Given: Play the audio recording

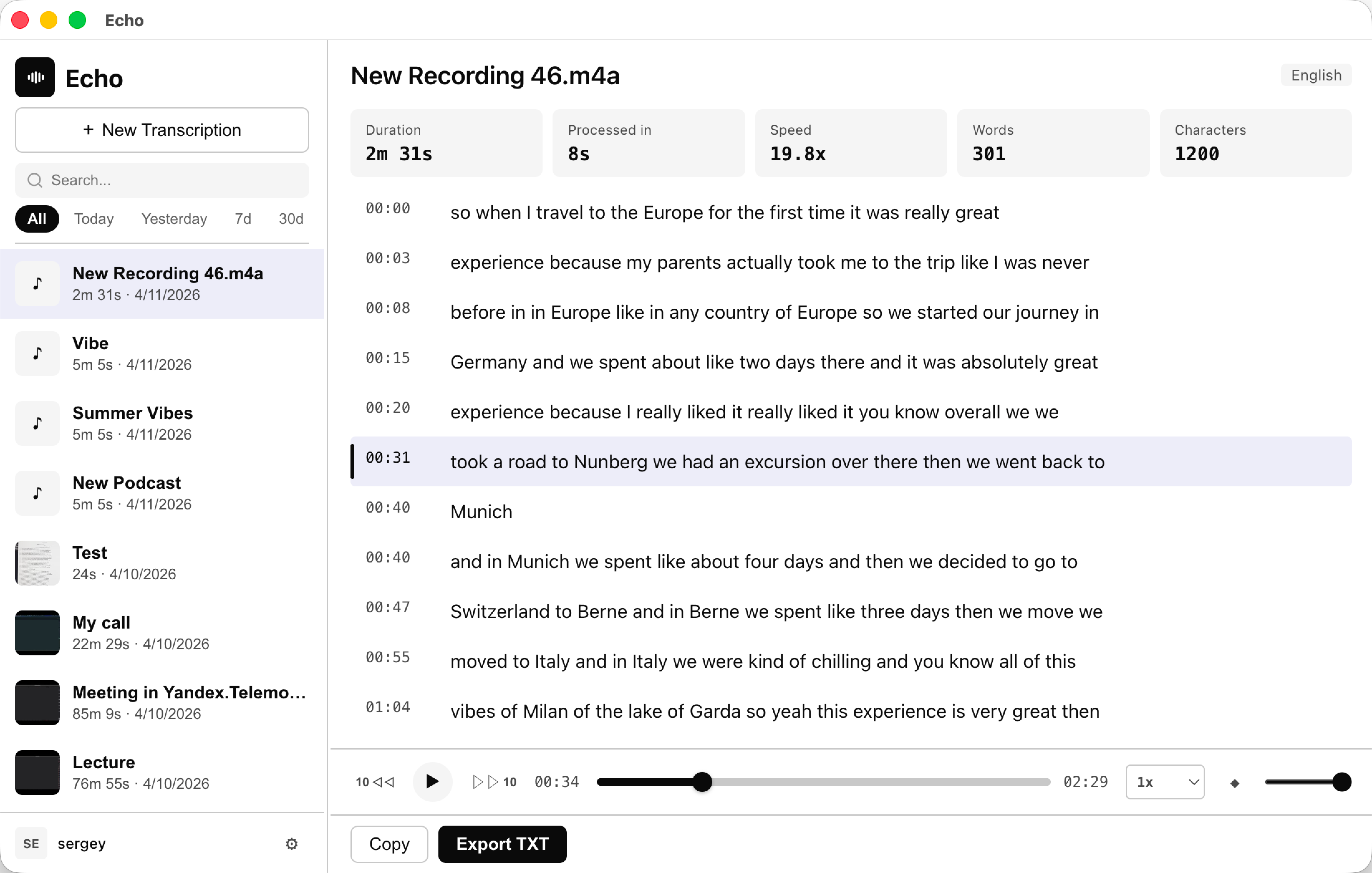Looking at the screenshot, I should tap(432, 782).
